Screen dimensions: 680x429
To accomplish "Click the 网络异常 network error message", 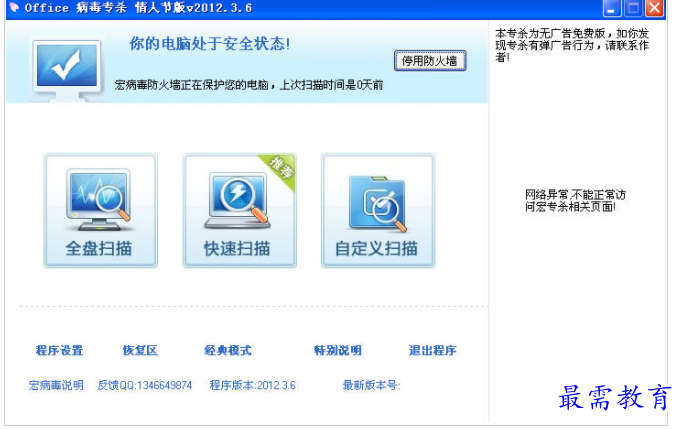I will (575, 200).
